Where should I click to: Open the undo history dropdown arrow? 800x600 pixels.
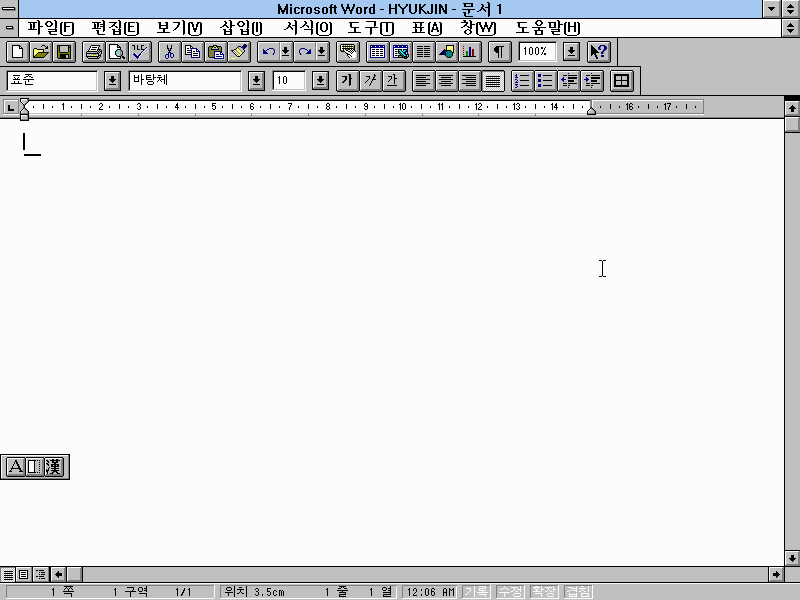tap(286, 52)
